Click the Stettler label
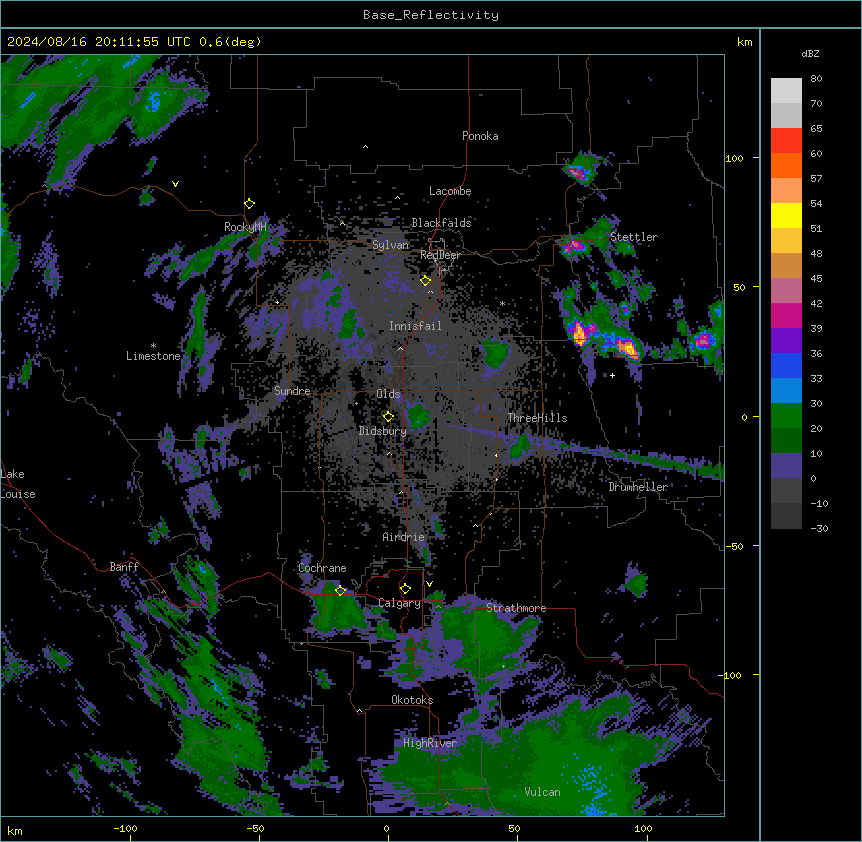This screenshot has height=842, width=862. [634, 237]
